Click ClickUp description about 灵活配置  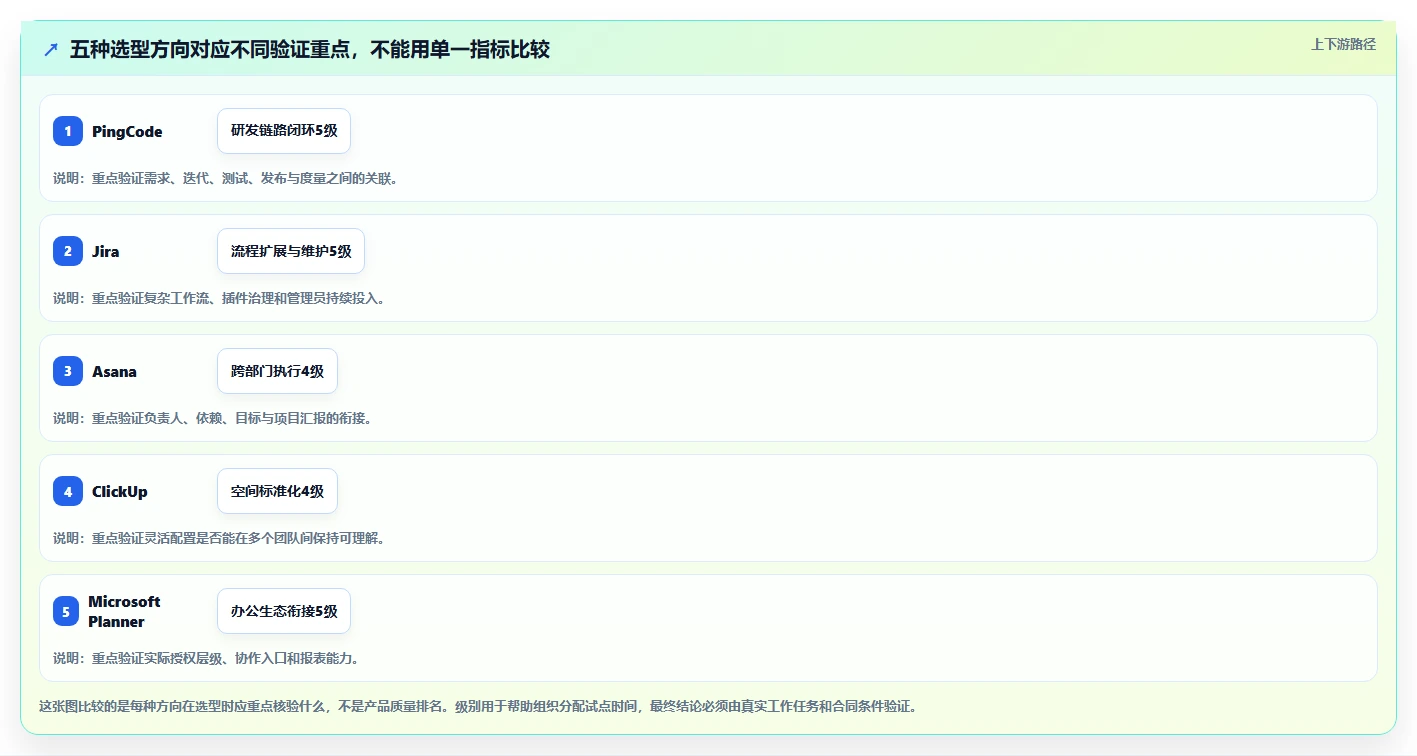pos(219,538)
